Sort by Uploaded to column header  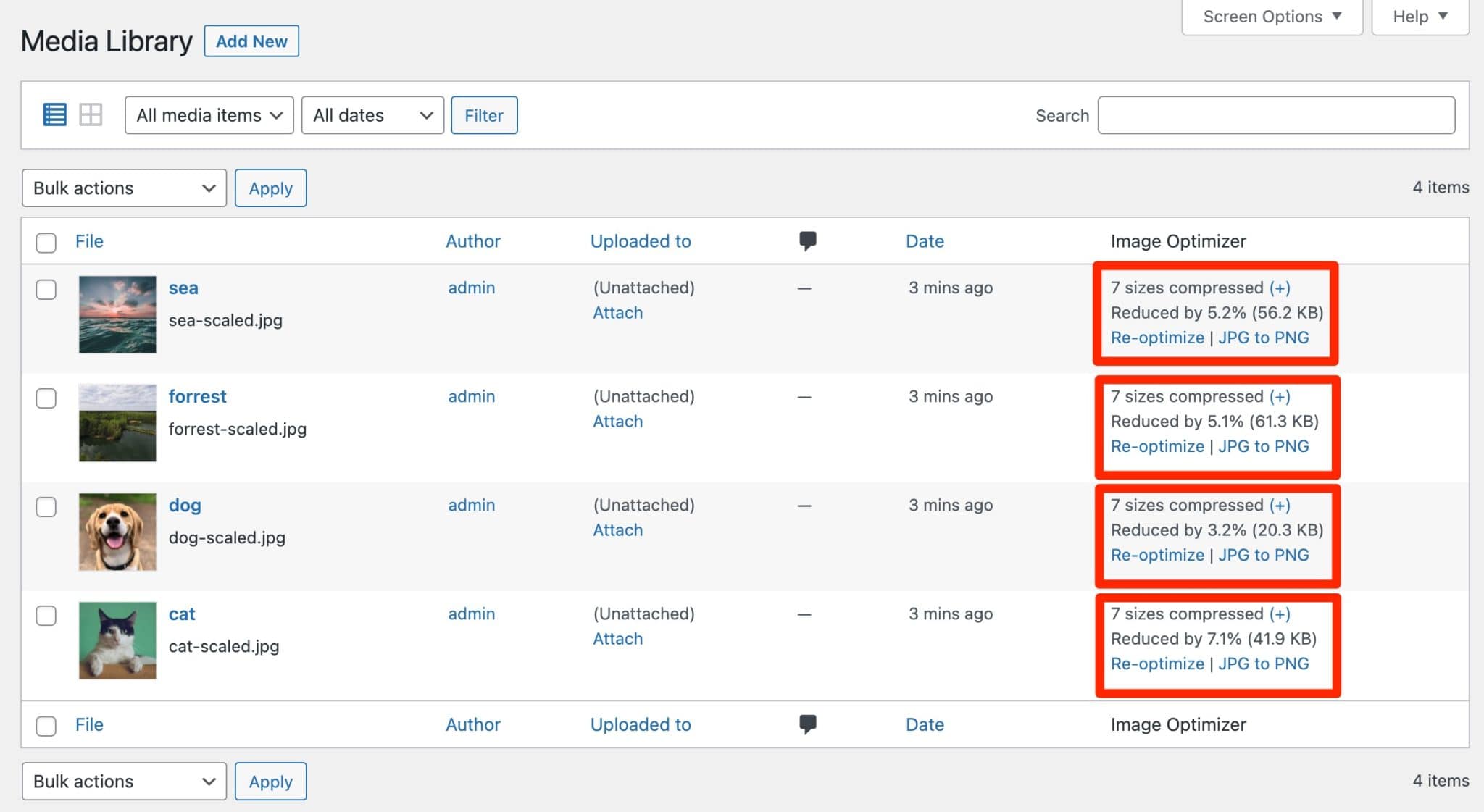(641, 241)
